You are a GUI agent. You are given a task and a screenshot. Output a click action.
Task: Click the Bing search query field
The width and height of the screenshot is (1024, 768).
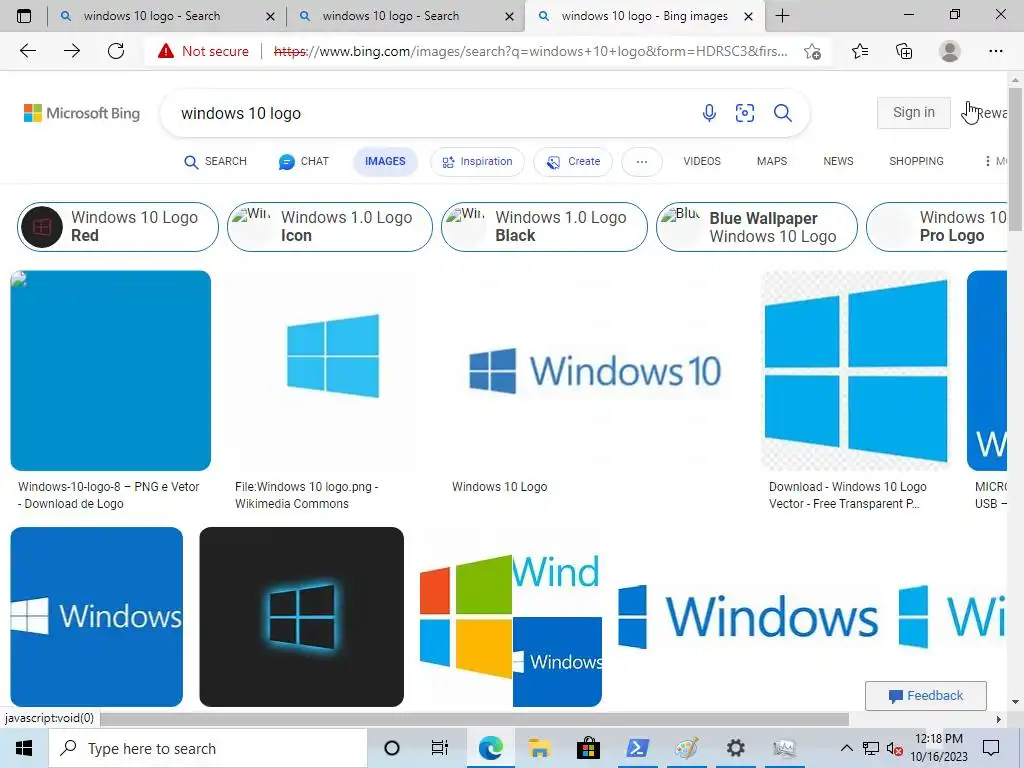(x=431, y=113)
